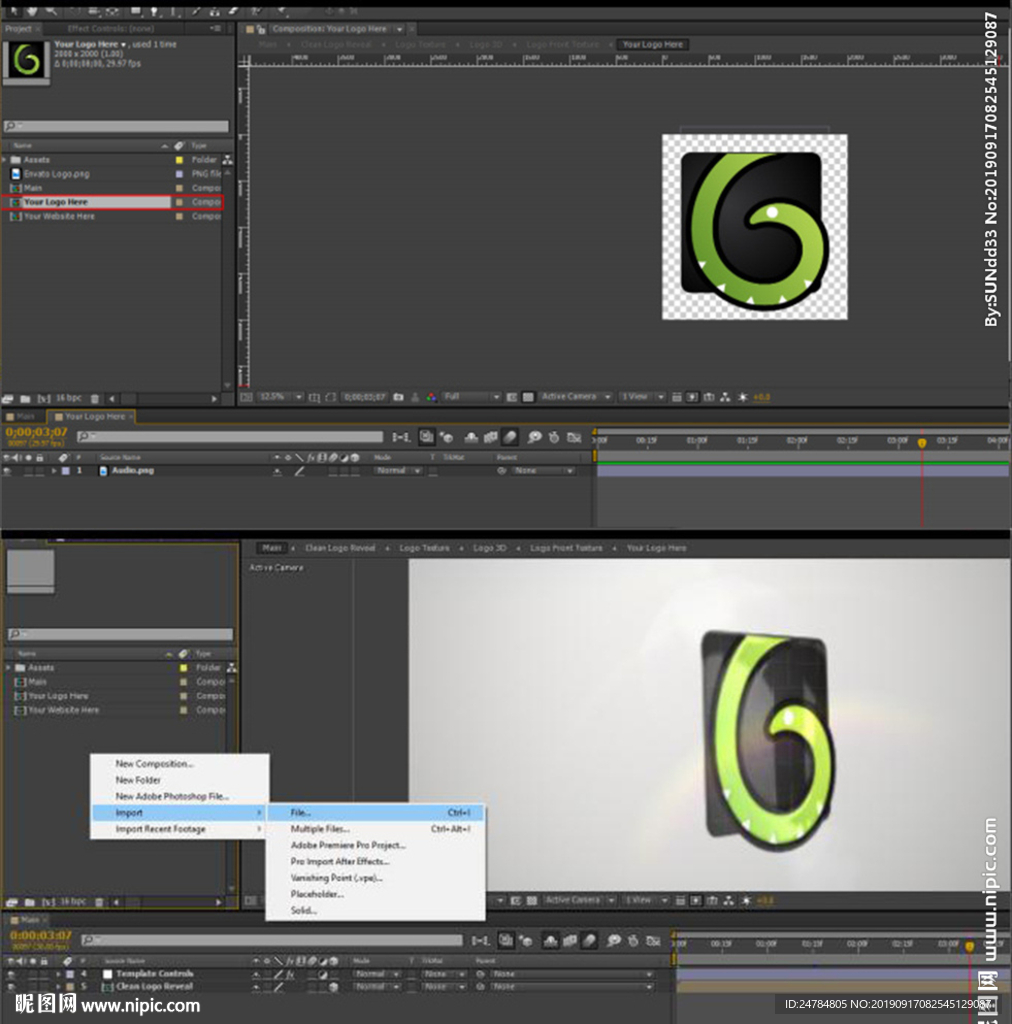1012x1024 pixels.
Task: Select File... in Import submenu
Action: click(x=376, y=813)
